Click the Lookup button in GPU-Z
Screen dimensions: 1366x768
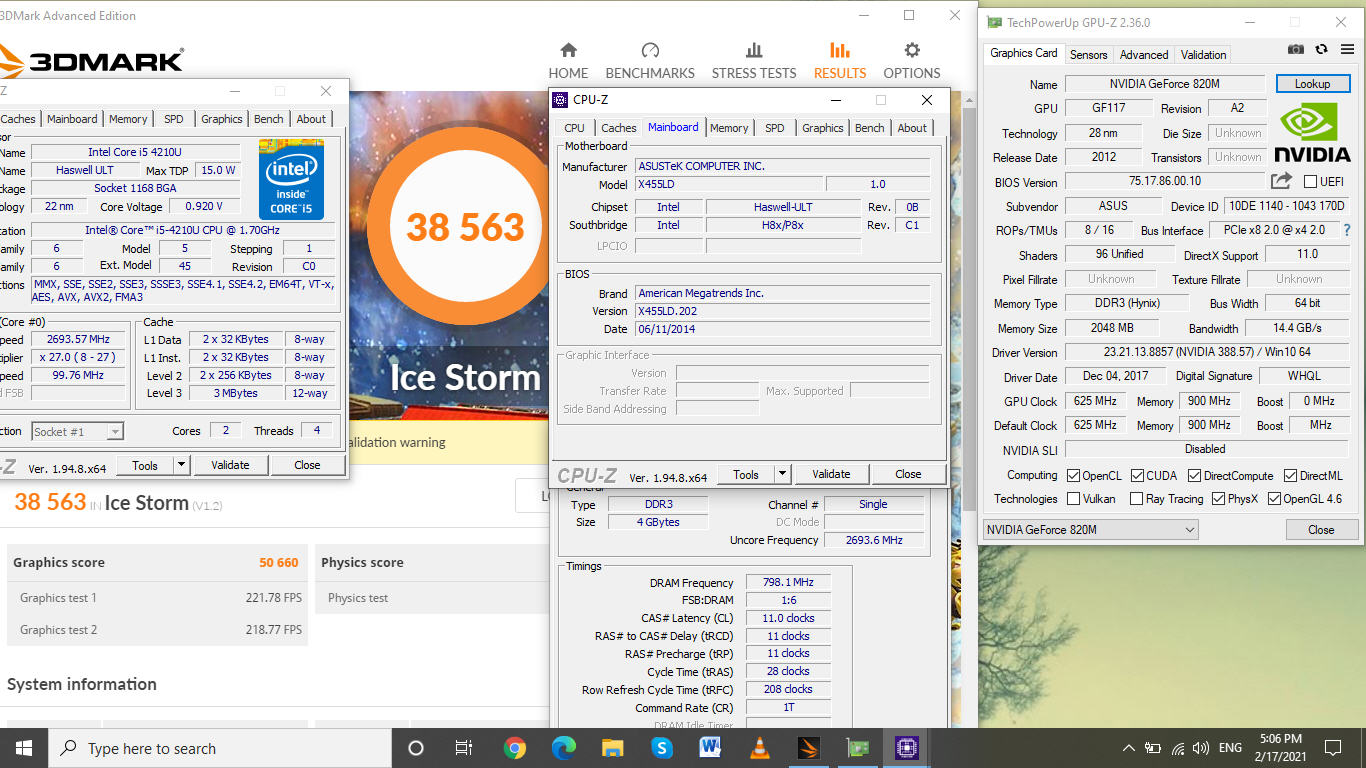(x=1312, y=84)
